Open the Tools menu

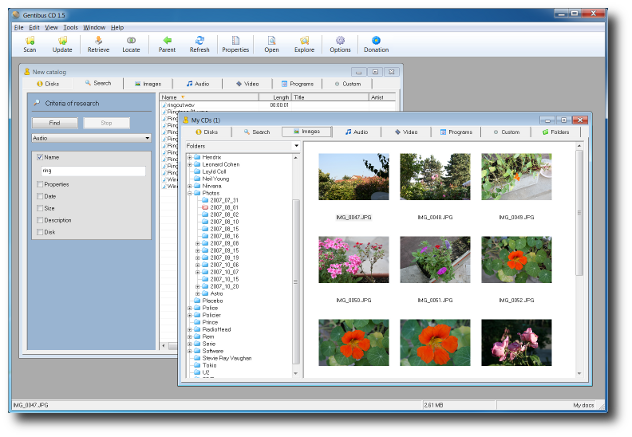(71, 27)
